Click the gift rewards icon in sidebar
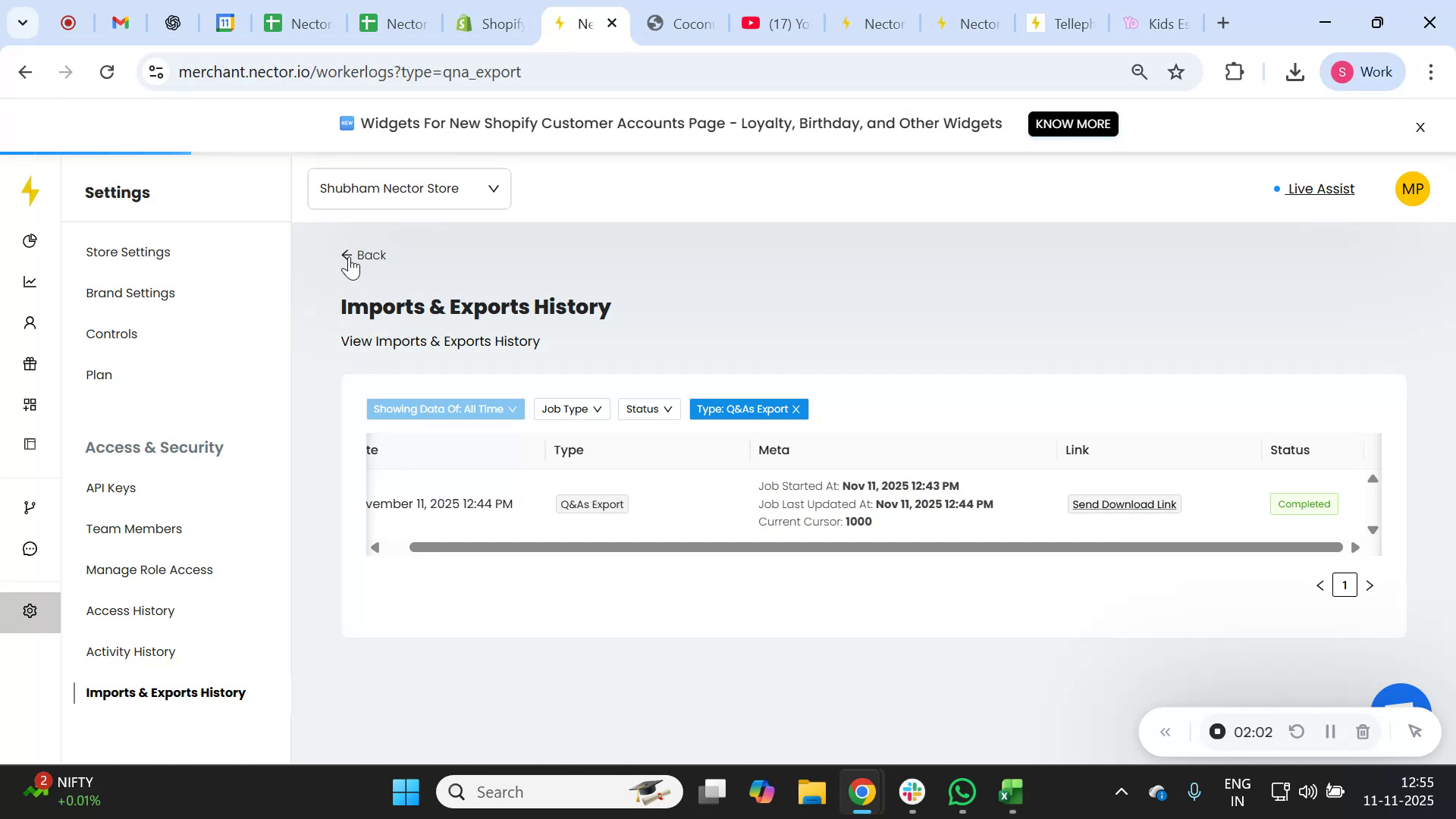 pyautogui.click(x=30, y=364)
